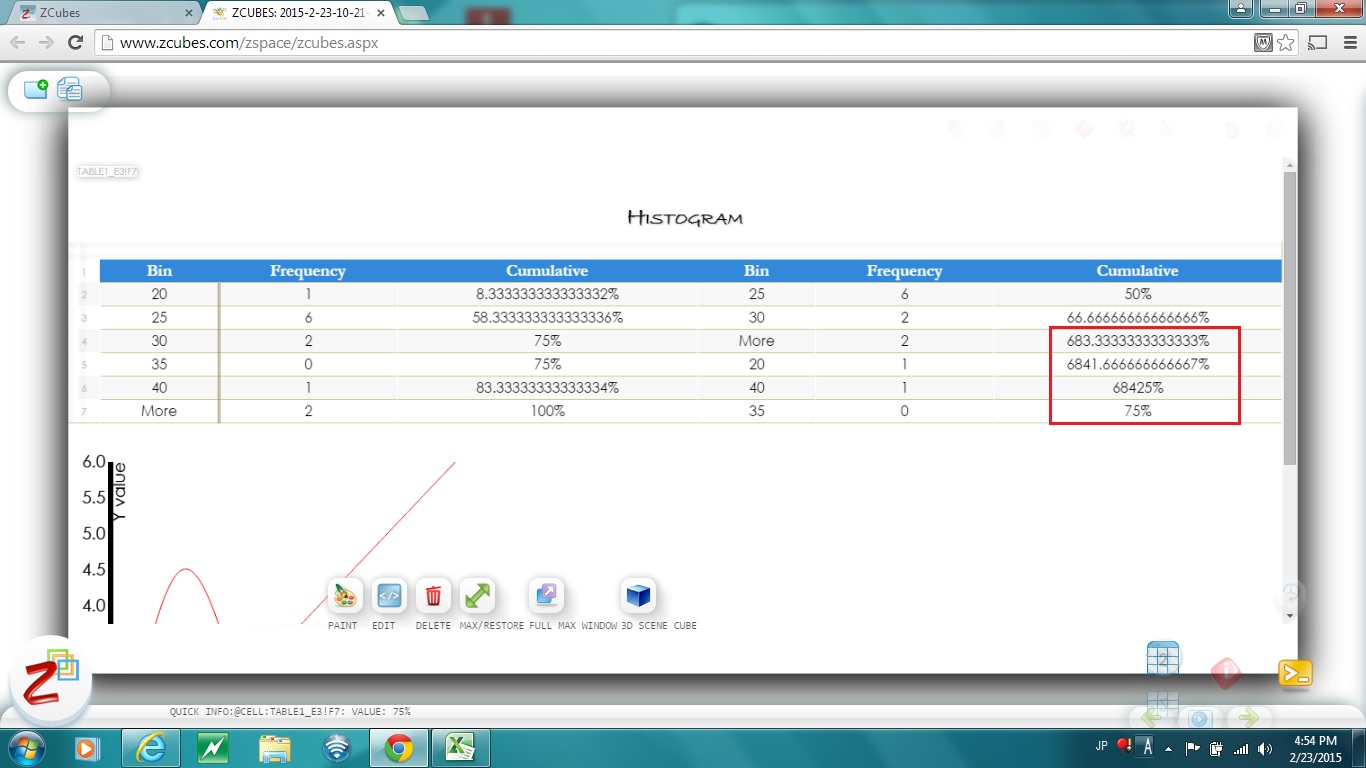
Task: Click the copy documents icon
Action: [70, 89]
